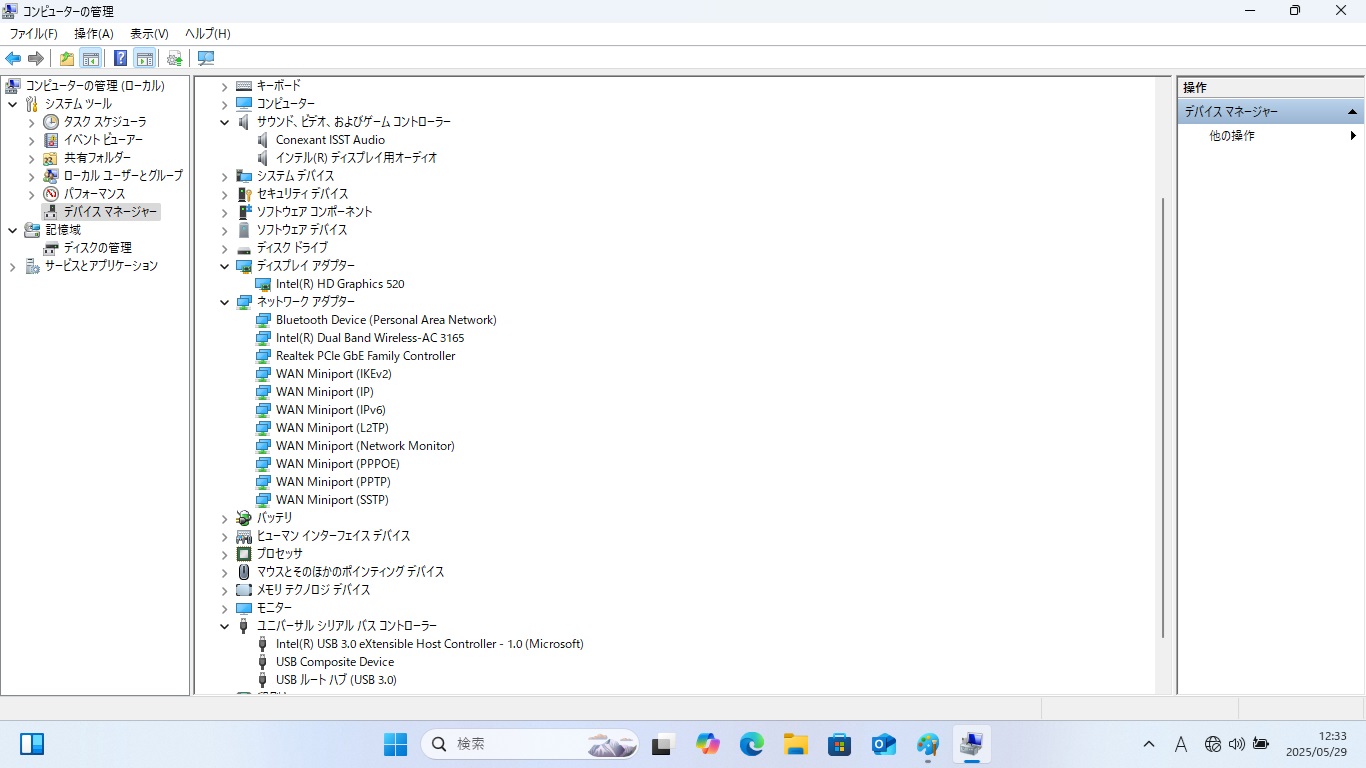Show hidden tray icons chevron

point(1149,744)
